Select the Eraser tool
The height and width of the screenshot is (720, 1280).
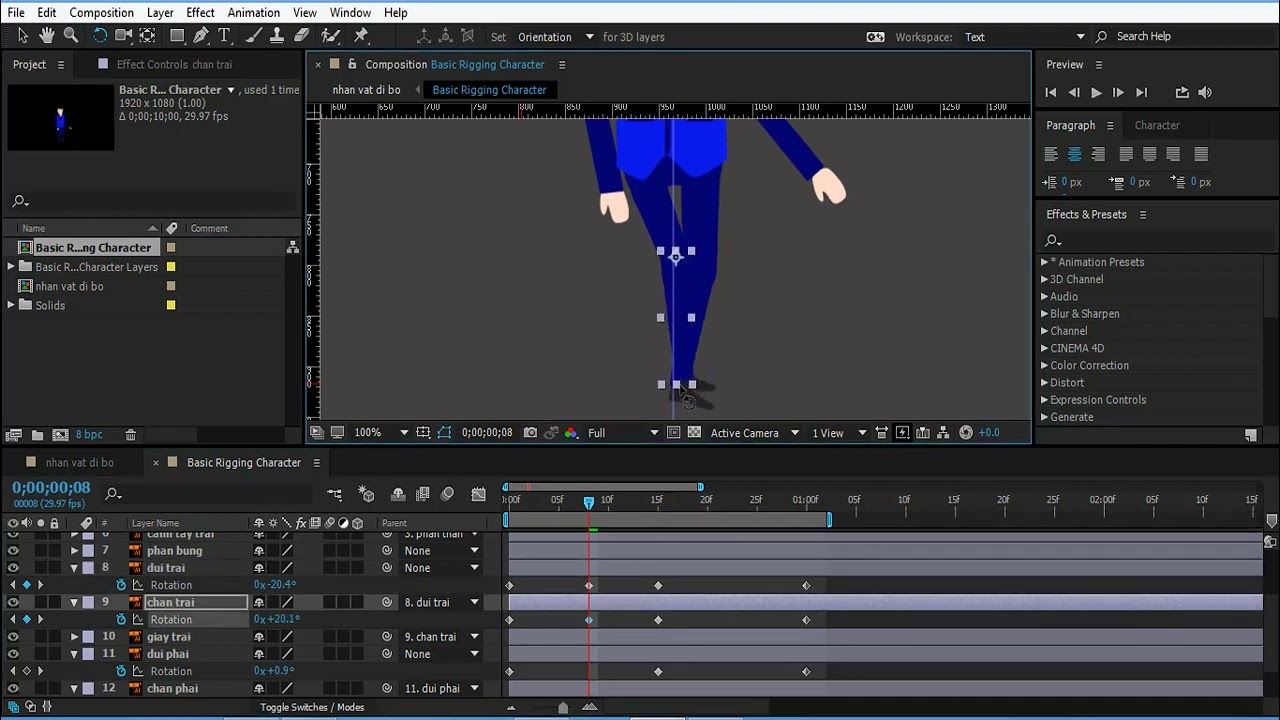(302, 36)
